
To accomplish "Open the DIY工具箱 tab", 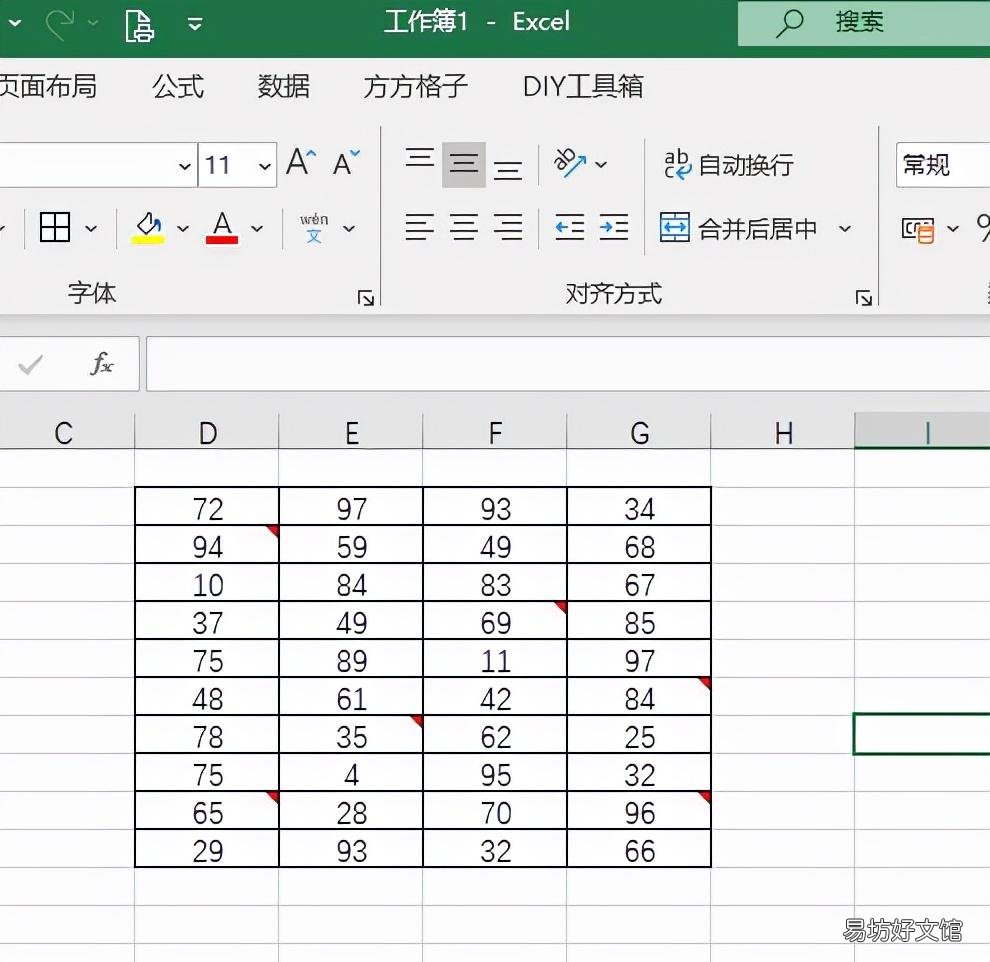I will (x=583, y=86).
